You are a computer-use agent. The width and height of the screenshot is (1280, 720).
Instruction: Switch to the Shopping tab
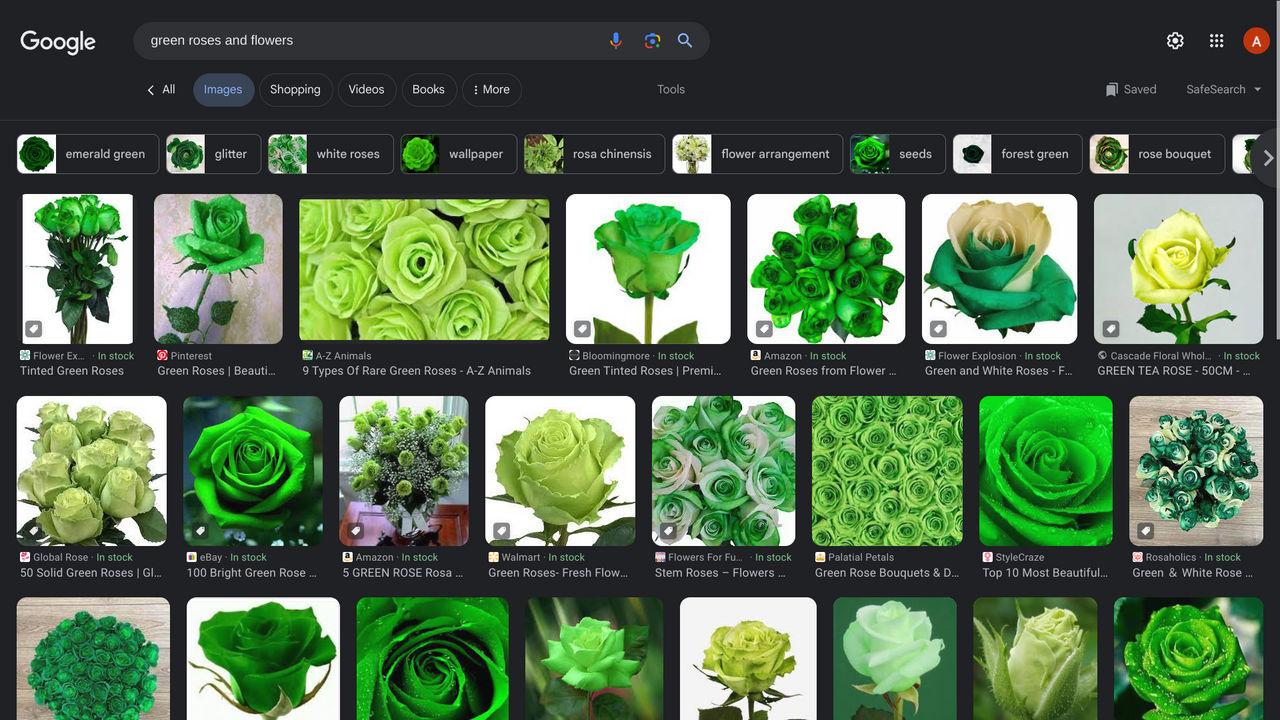[295, 89]
